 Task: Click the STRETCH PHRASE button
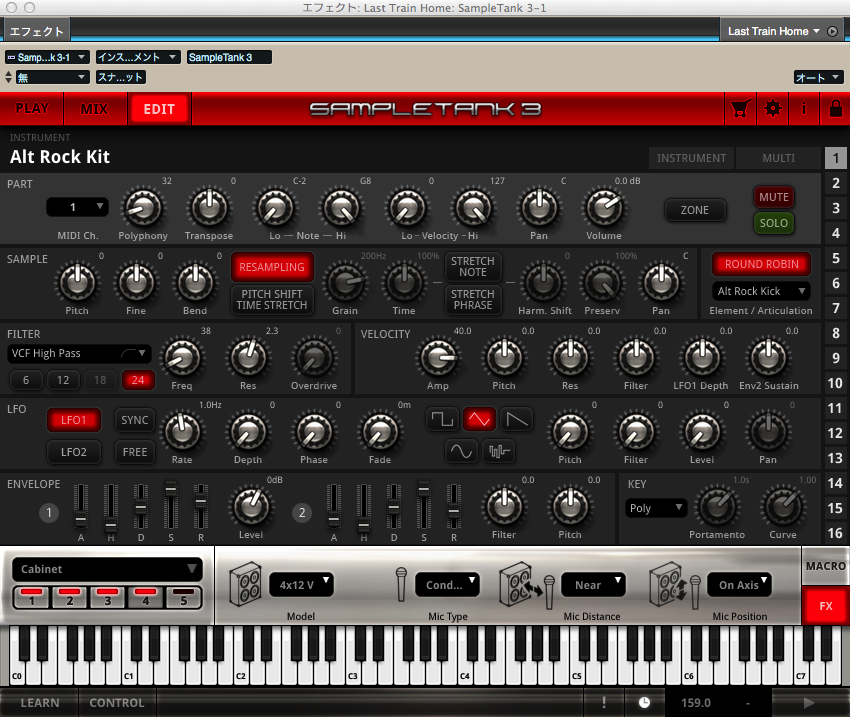(473, 299)
